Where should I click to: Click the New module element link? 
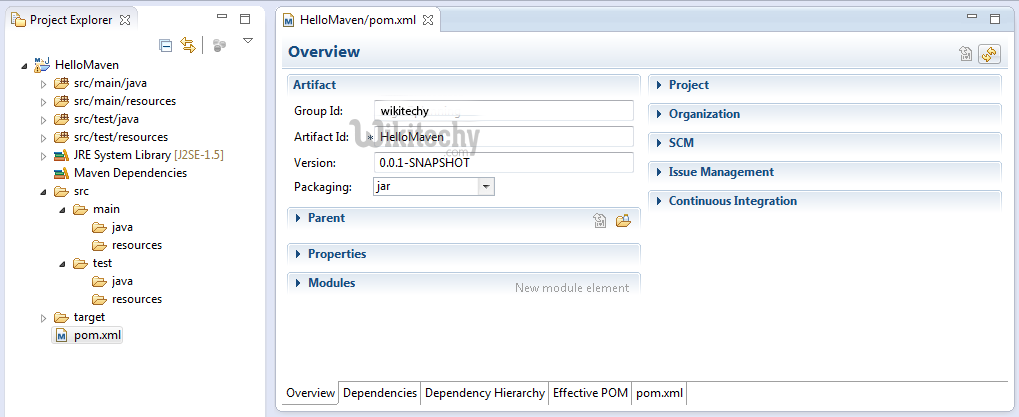[572, 288]
